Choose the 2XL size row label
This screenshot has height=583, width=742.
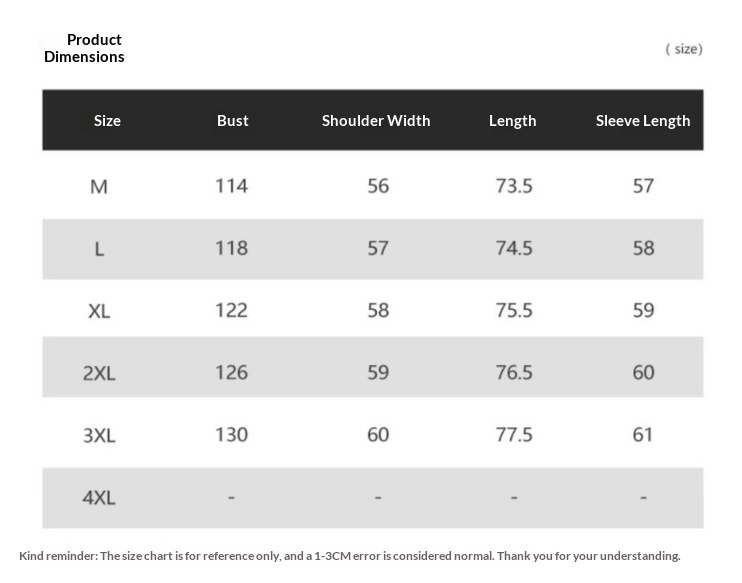click(x=99, y=373)
